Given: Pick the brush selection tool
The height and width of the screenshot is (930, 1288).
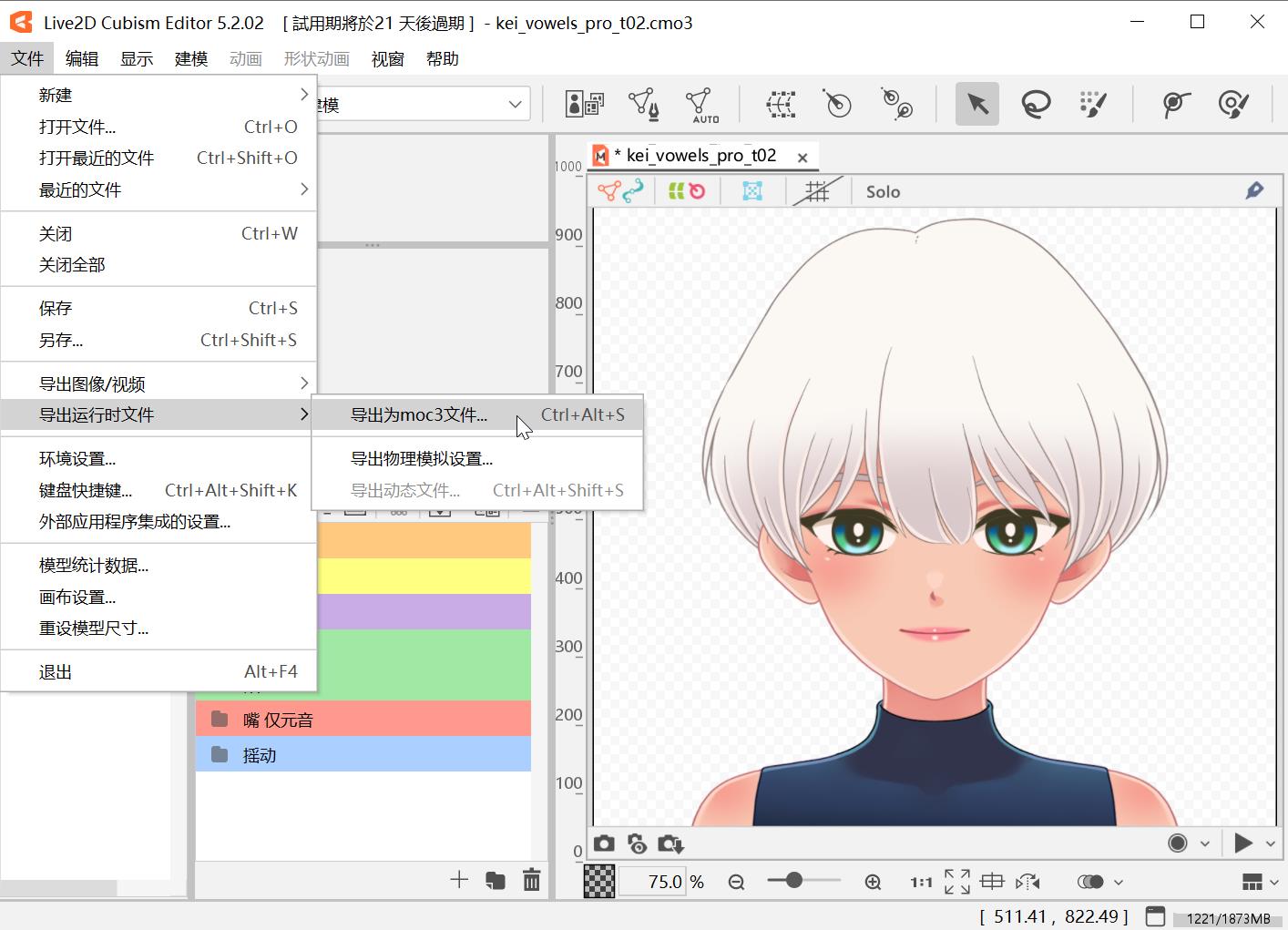Looking at the screenshot, I should tap(1092, 104).
